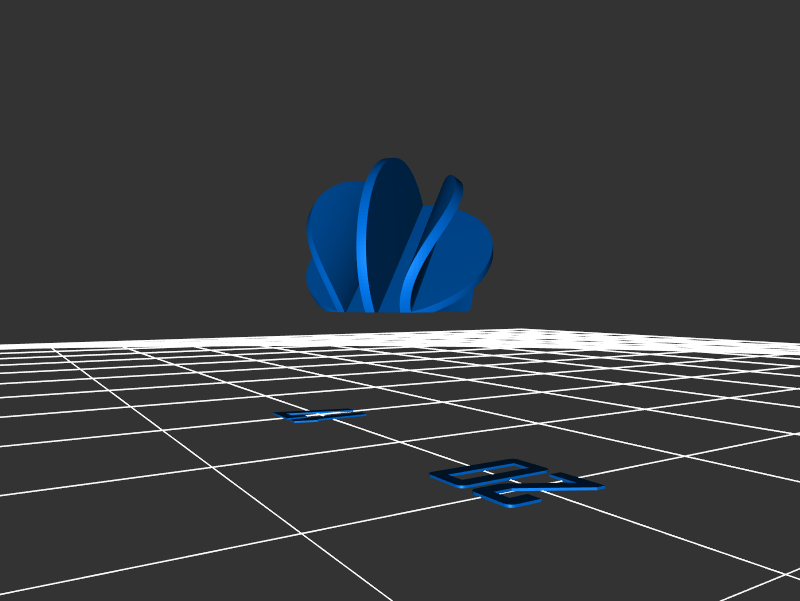Viewport: 800px width, 601px height.
Task: Select the larger blue outlined shape on the grid
Action: coord(515,482)
